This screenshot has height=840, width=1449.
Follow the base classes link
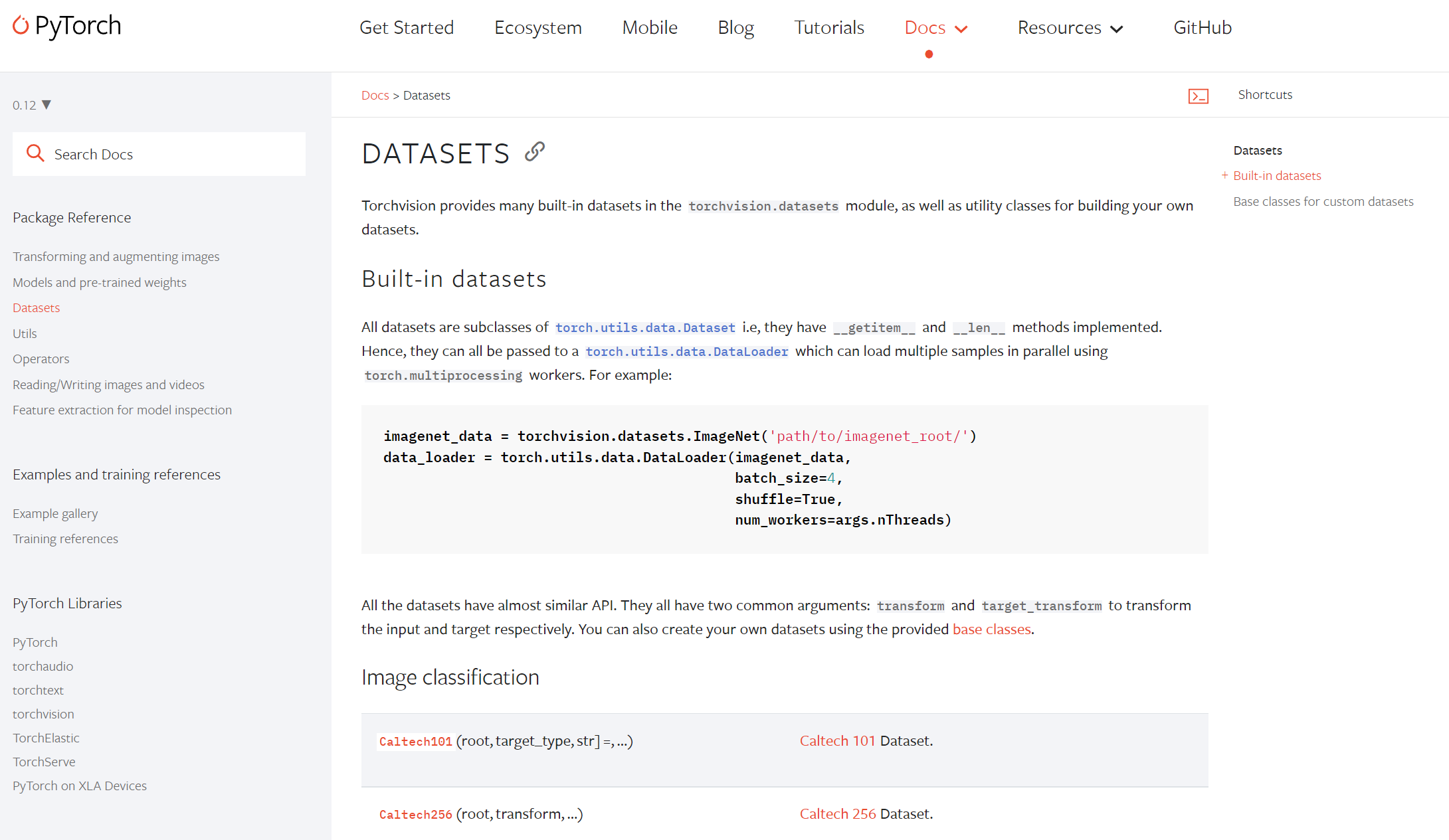tap(992, 629)
